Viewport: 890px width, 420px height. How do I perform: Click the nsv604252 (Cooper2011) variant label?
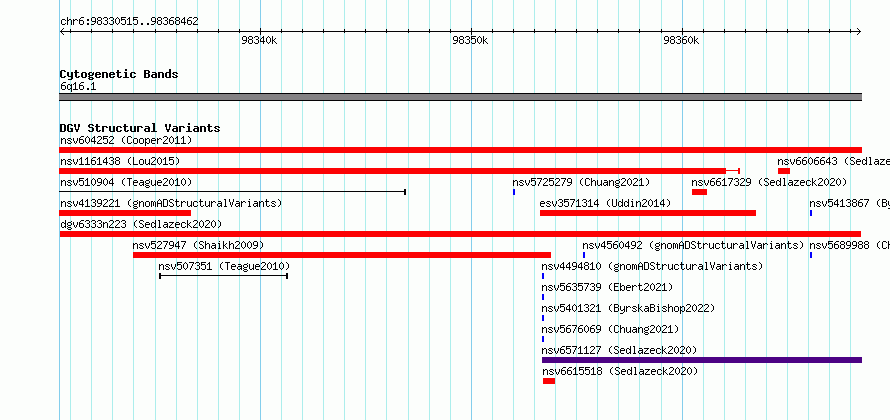click(x=126, y=140)
